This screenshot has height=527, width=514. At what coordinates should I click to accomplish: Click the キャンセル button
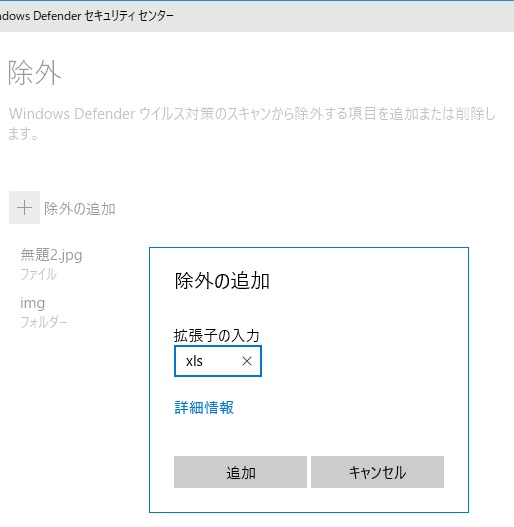(377, 472)
